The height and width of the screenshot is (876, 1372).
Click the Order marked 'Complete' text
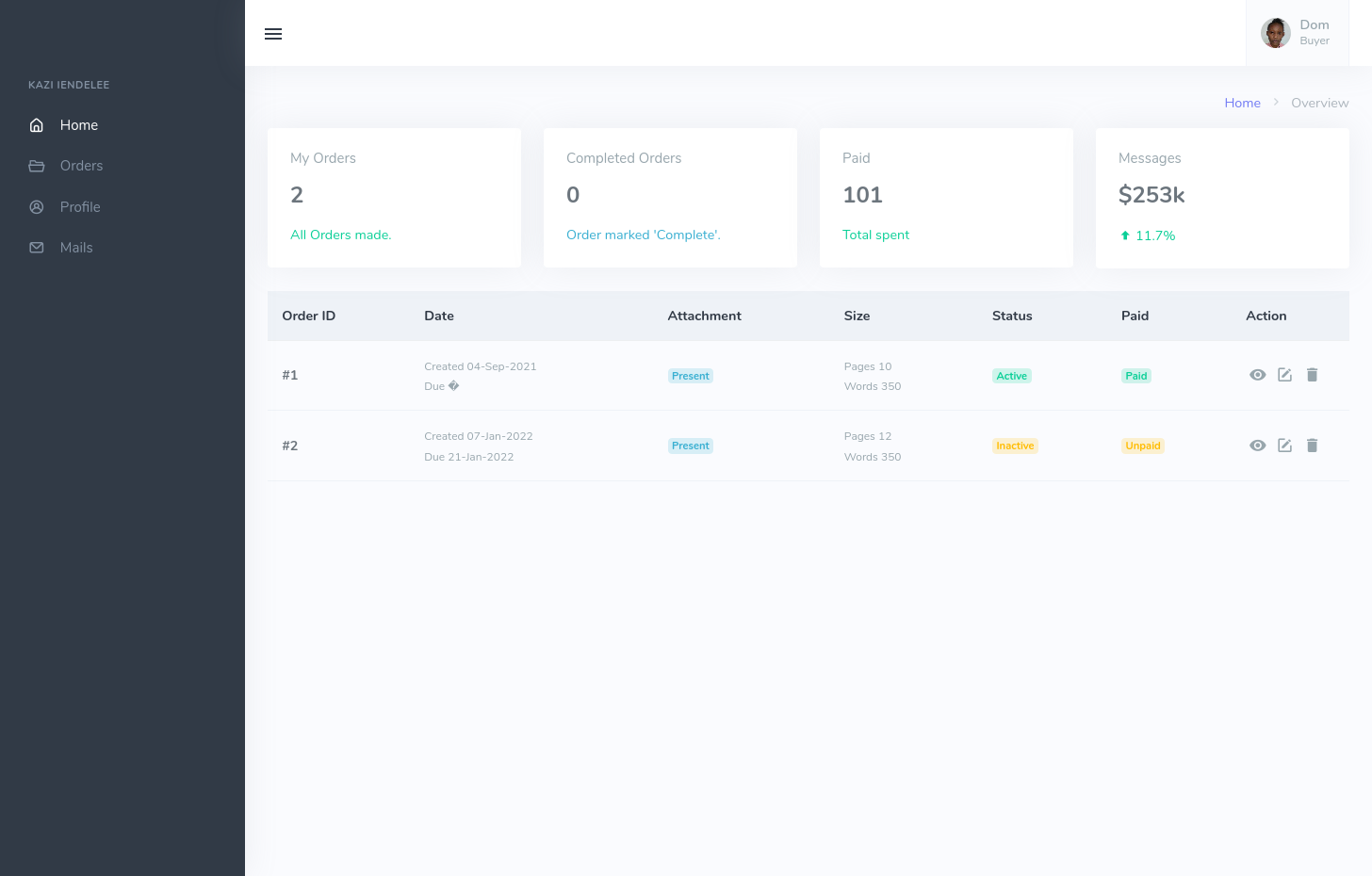click(643, 235)
